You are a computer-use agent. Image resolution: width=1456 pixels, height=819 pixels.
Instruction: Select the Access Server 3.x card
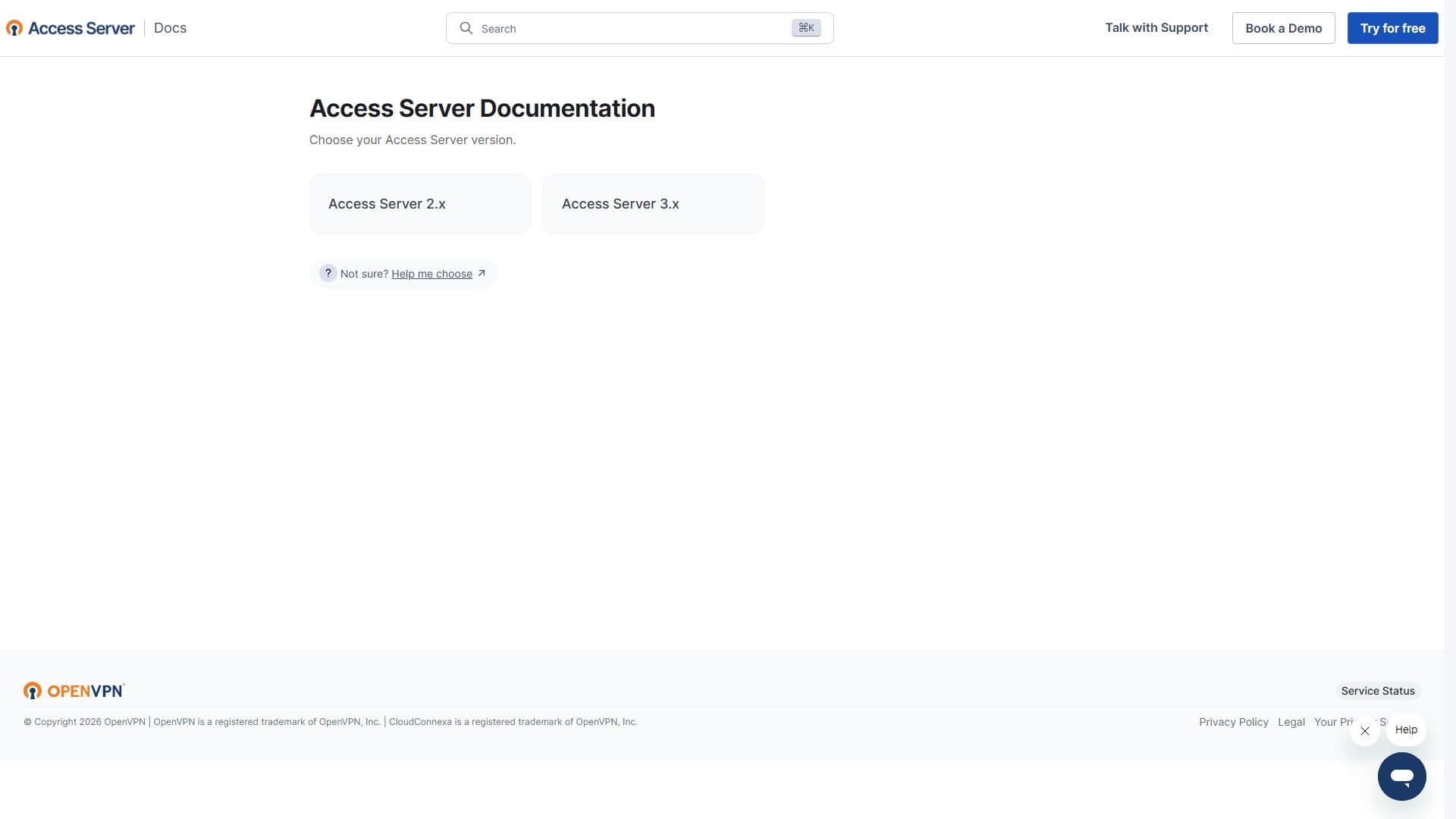[654, 204]
